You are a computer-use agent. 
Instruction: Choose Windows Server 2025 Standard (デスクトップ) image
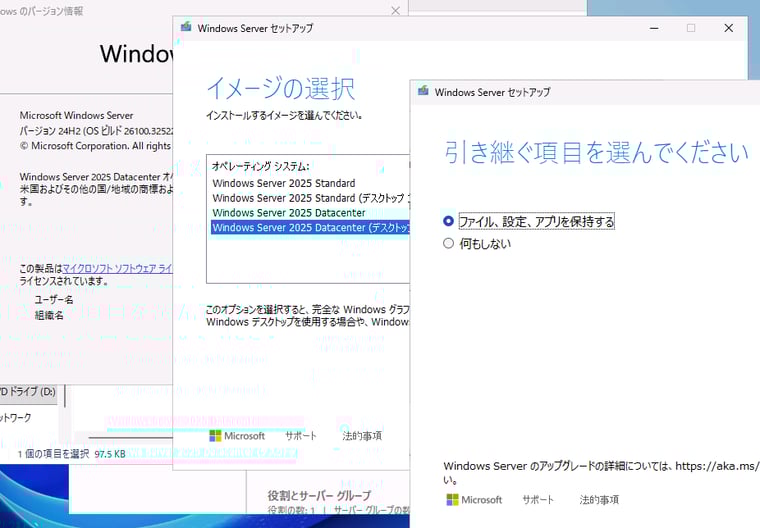click(x=310, y=198)
